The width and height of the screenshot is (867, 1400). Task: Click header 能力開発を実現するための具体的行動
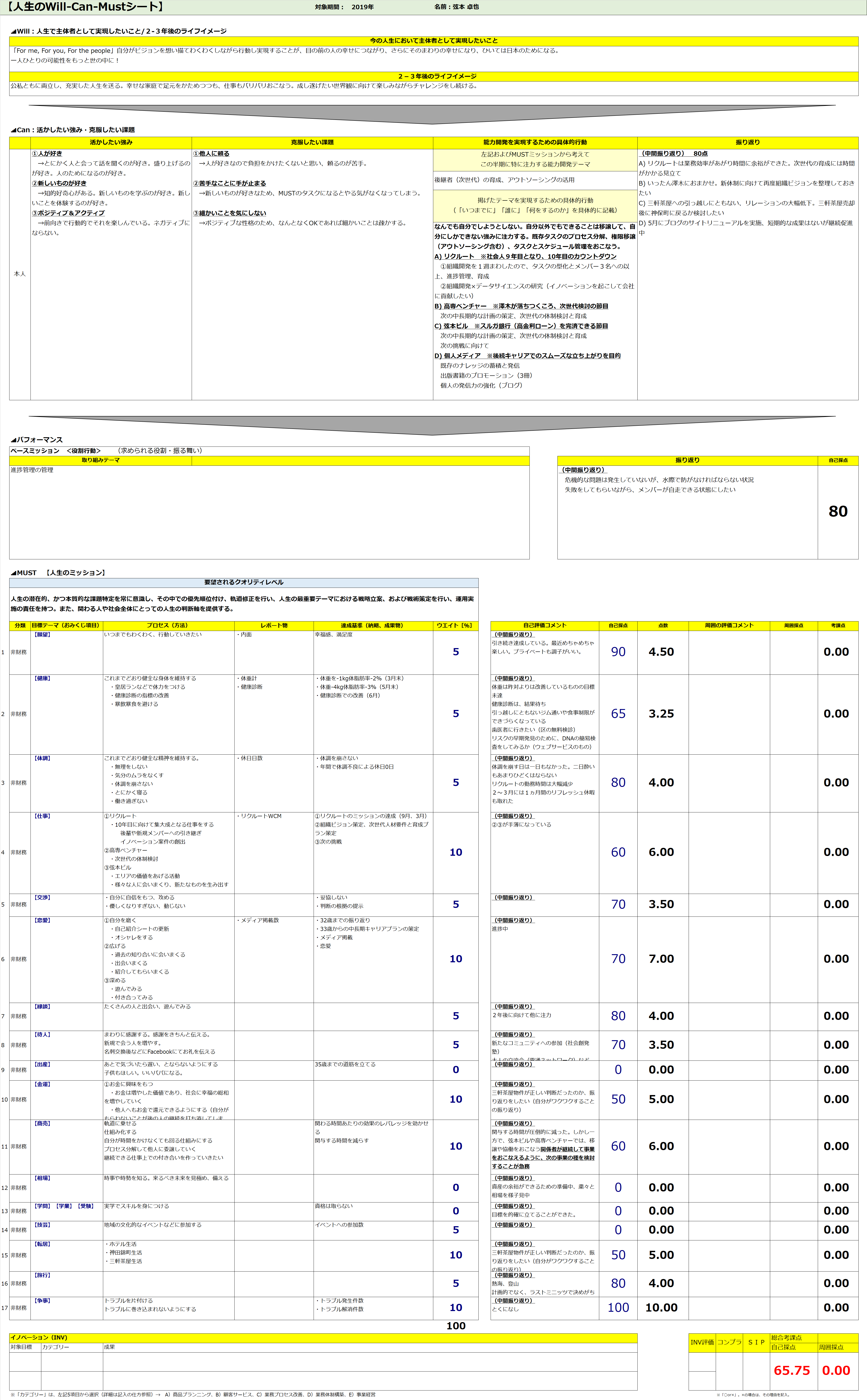pos(535,142)
